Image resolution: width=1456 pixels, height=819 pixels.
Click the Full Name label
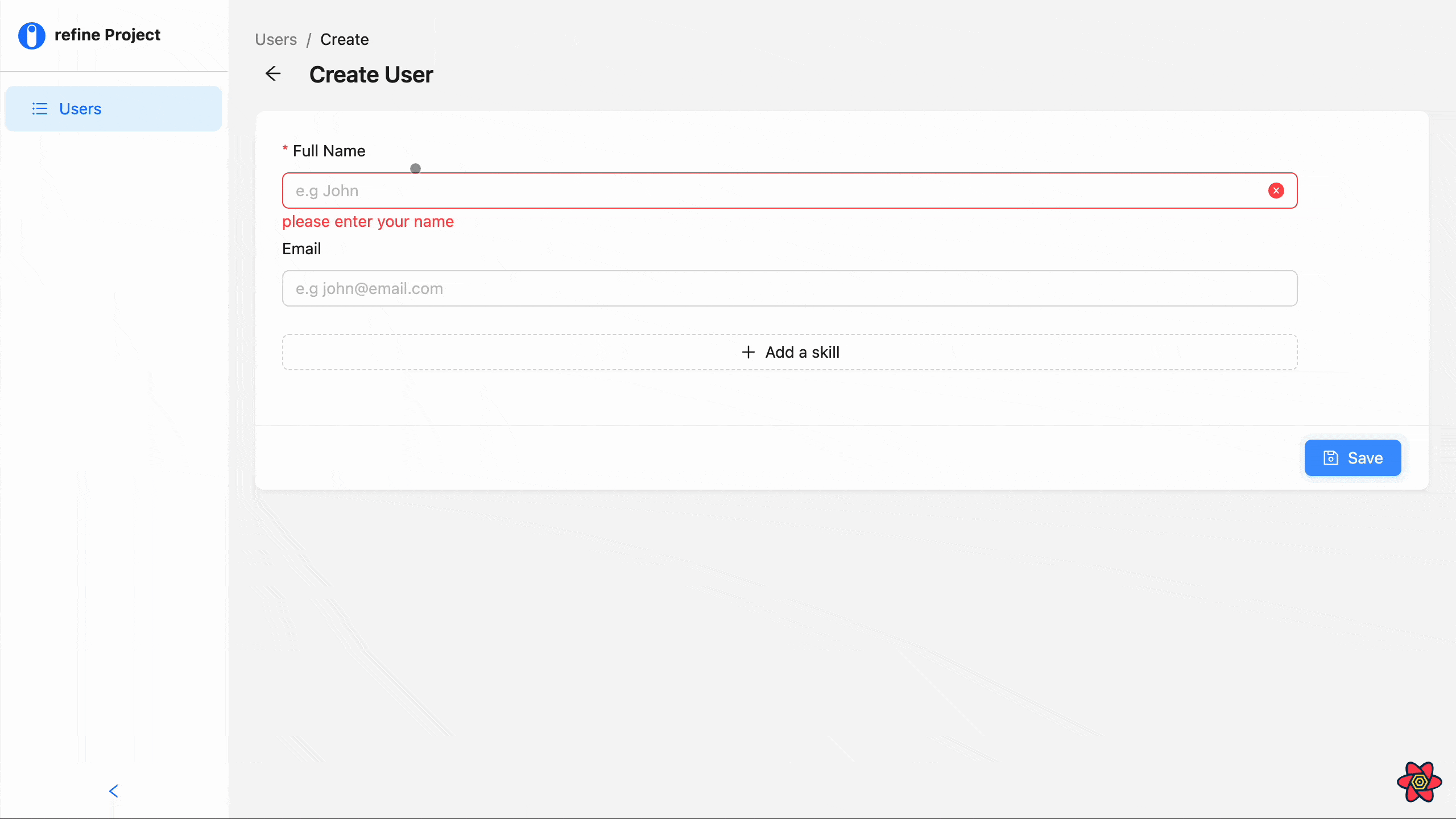point(329,151)
